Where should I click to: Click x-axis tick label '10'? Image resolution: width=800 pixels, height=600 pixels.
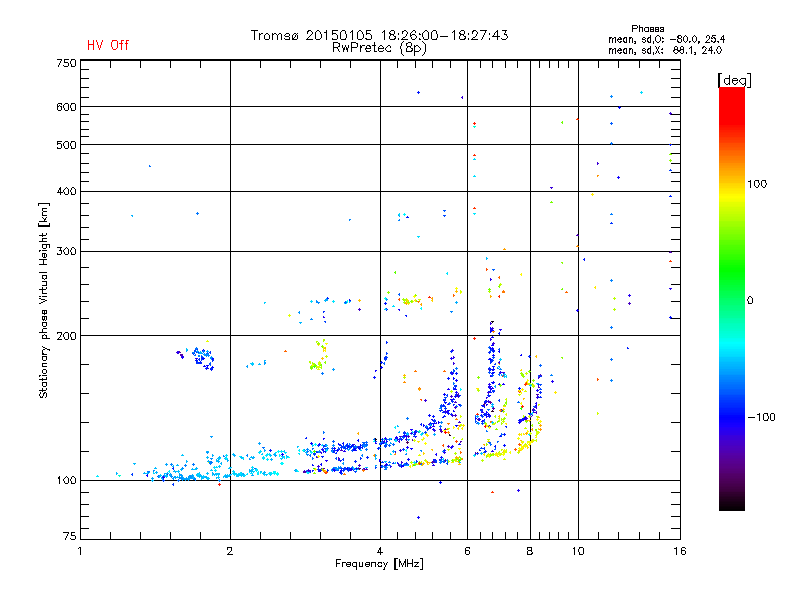click(578, 551)
